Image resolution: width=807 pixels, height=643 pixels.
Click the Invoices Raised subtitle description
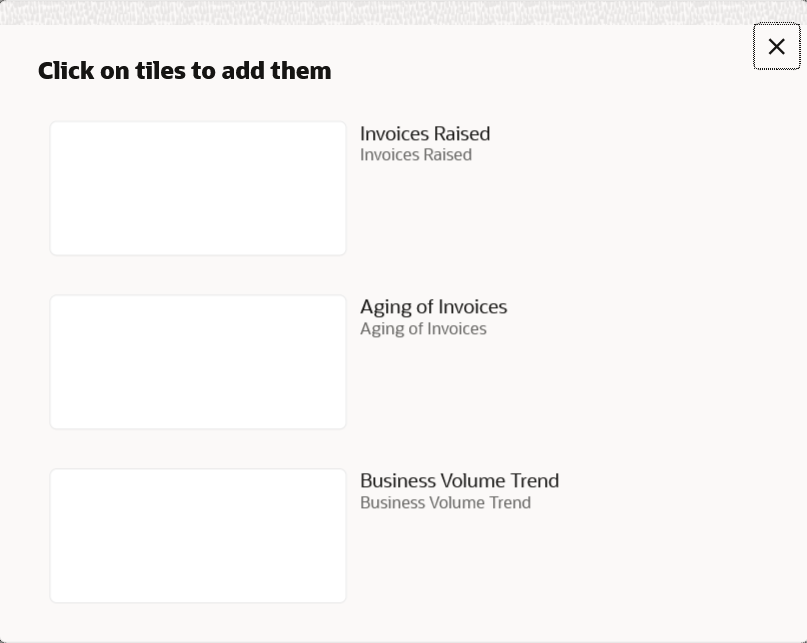click(x=416, y=154)
